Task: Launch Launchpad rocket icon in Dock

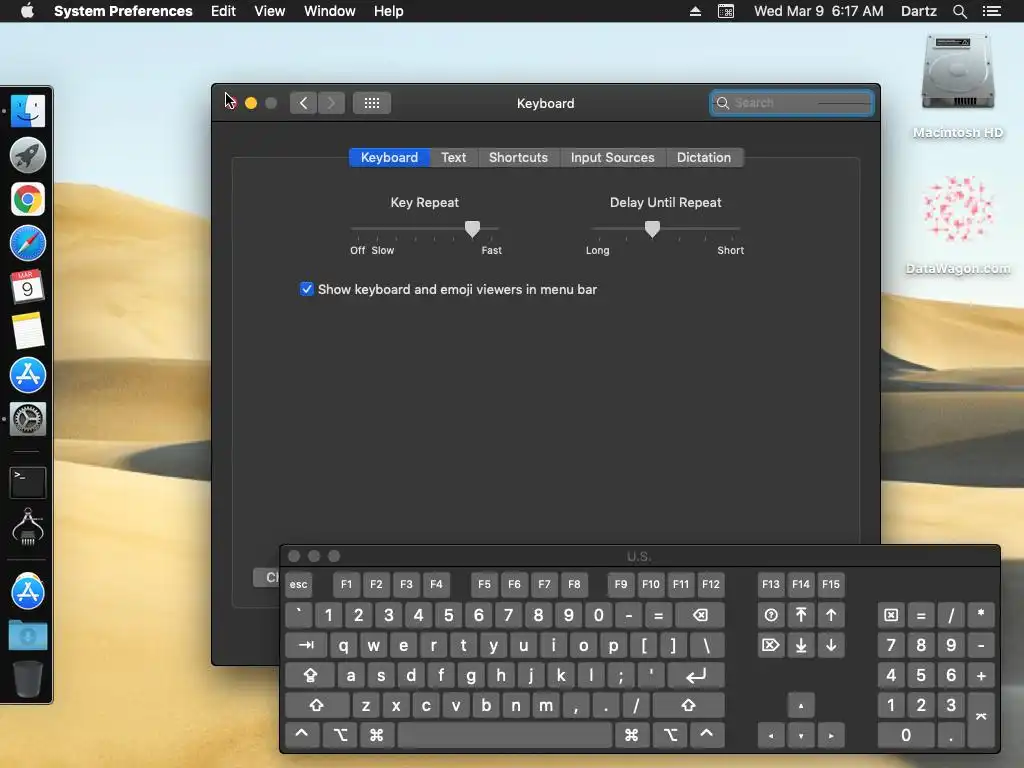Action: (27, 155)
